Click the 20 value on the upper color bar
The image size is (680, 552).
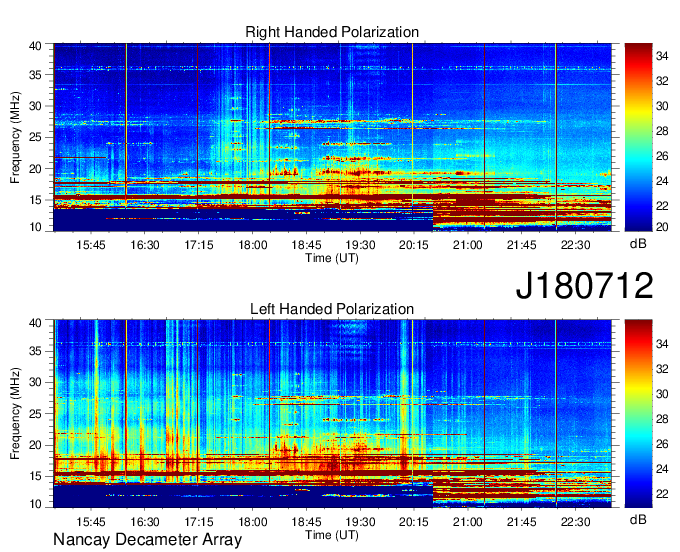pyautogui.click(x=662, y=226)
